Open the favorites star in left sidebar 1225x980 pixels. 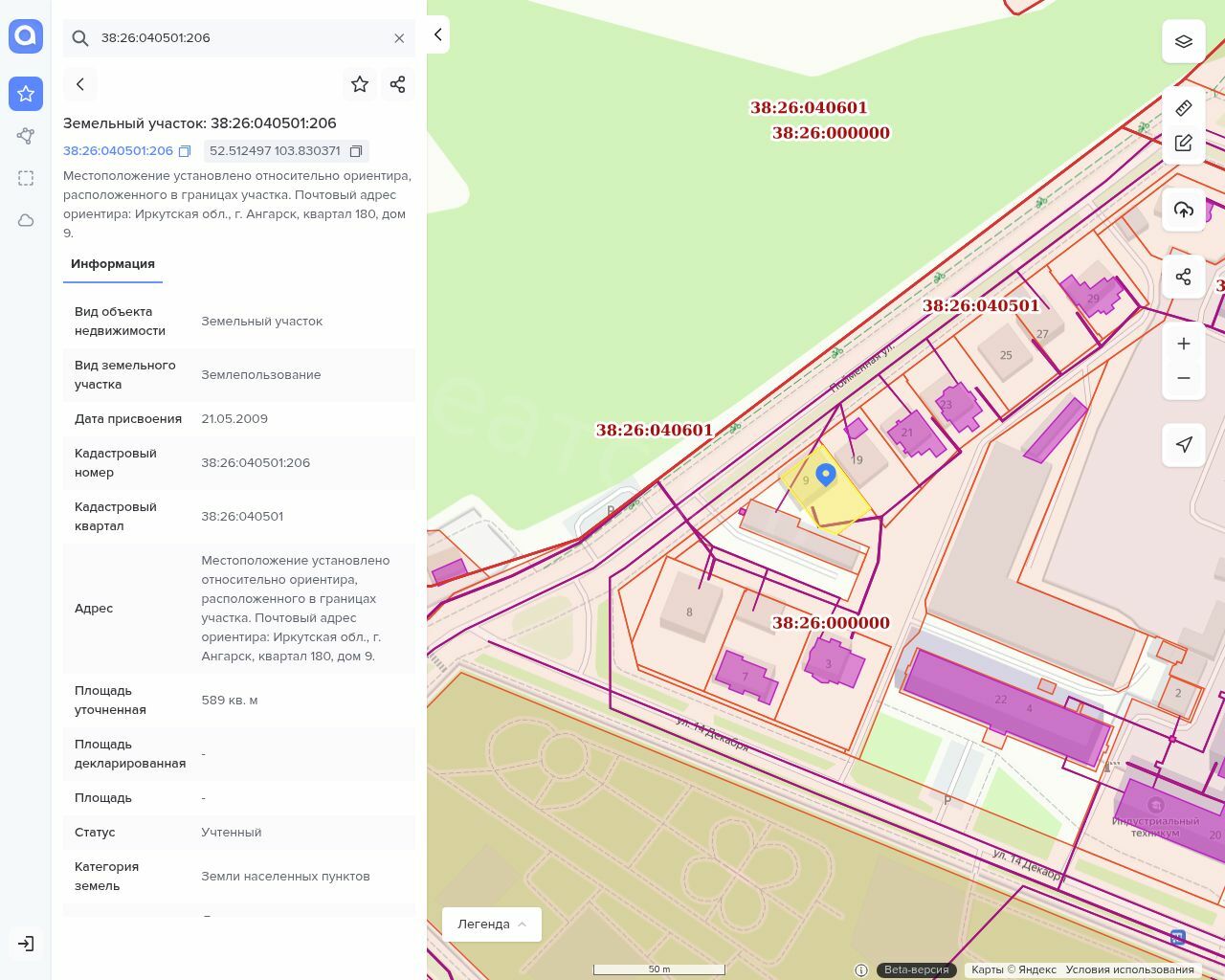(x=26, y=94)
